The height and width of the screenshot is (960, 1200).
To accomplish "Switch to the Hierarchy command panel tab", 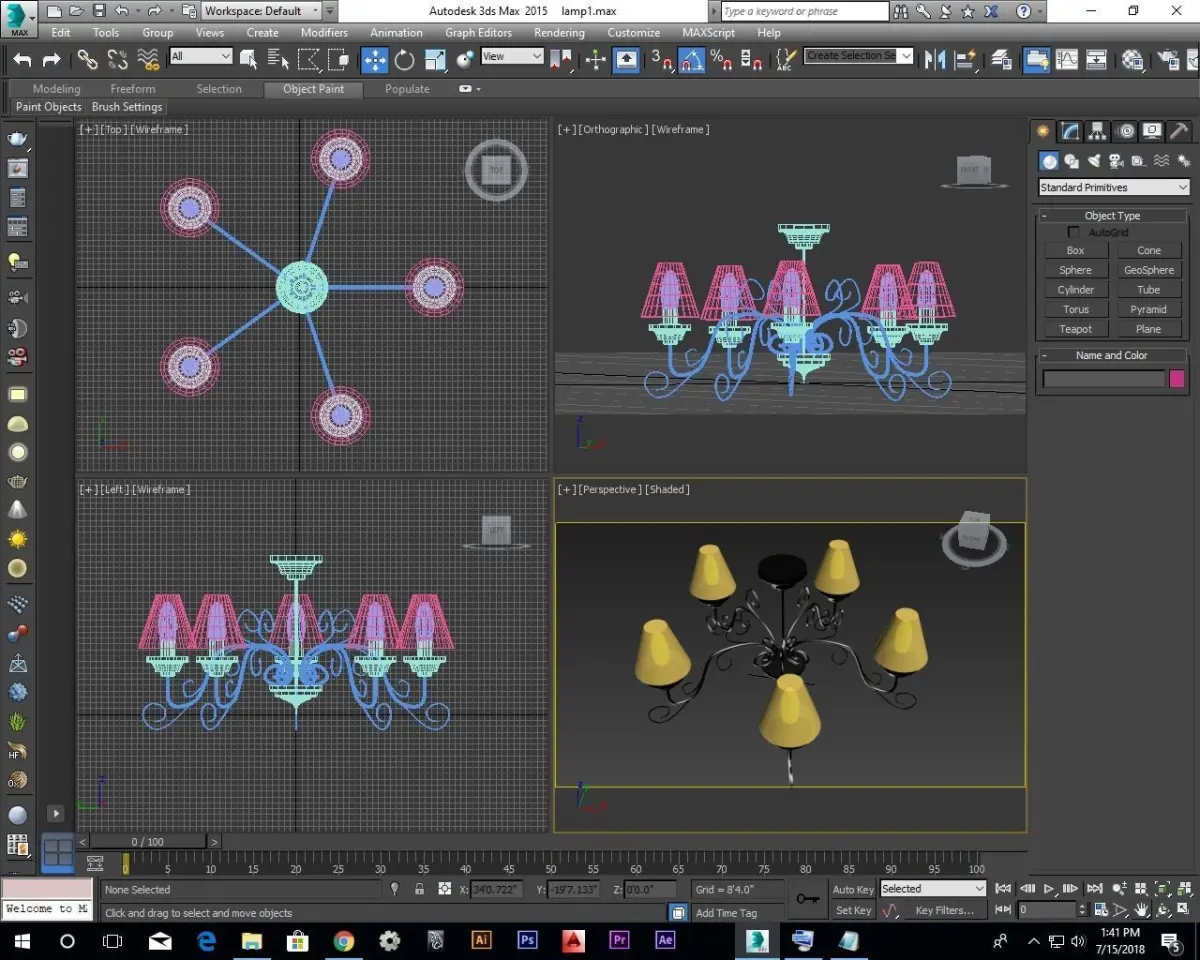I will tap(1097, 131).
